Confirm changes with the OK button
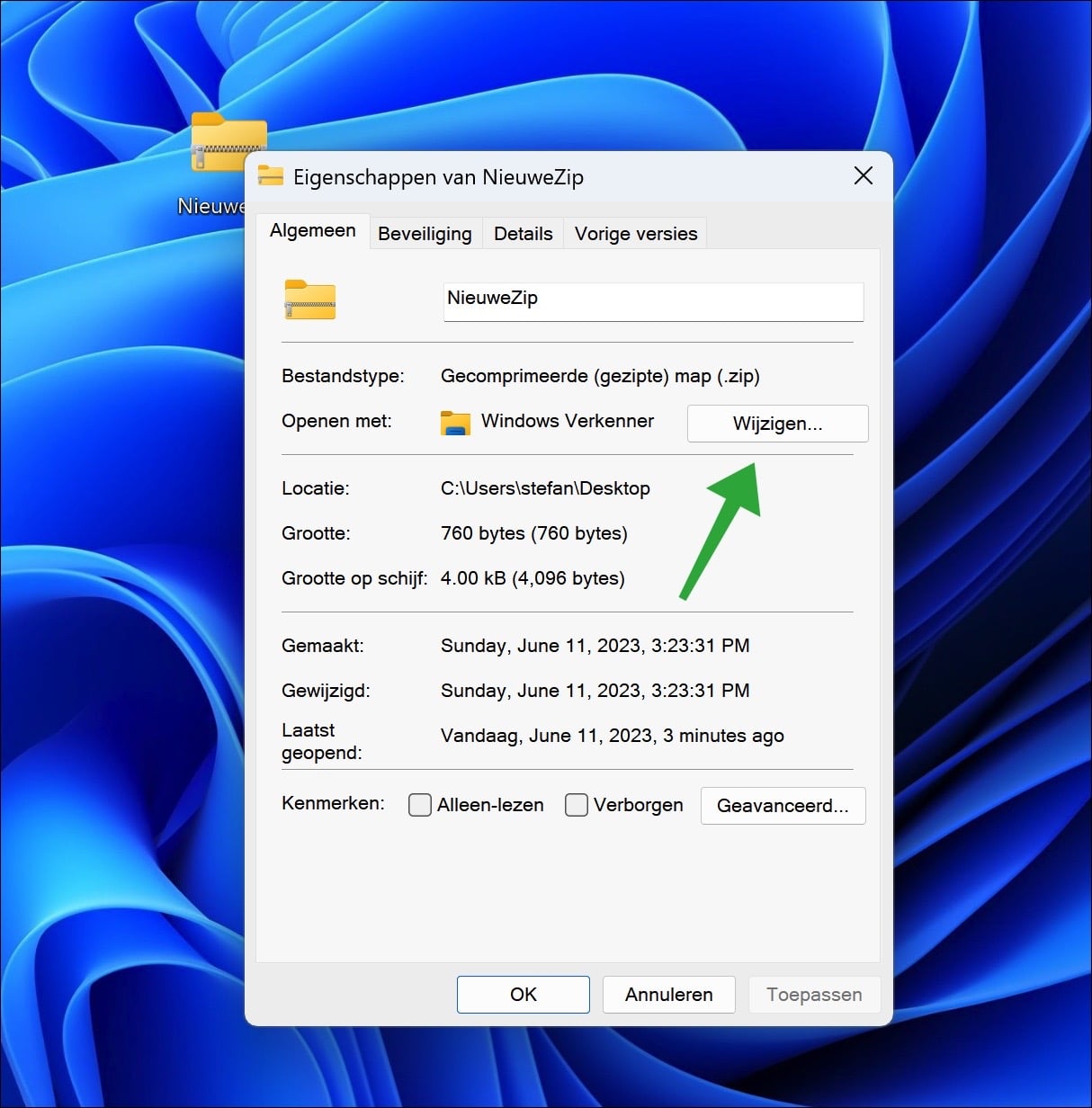The width and height of the screenshot is (1092, 1108). click(523, 995)
